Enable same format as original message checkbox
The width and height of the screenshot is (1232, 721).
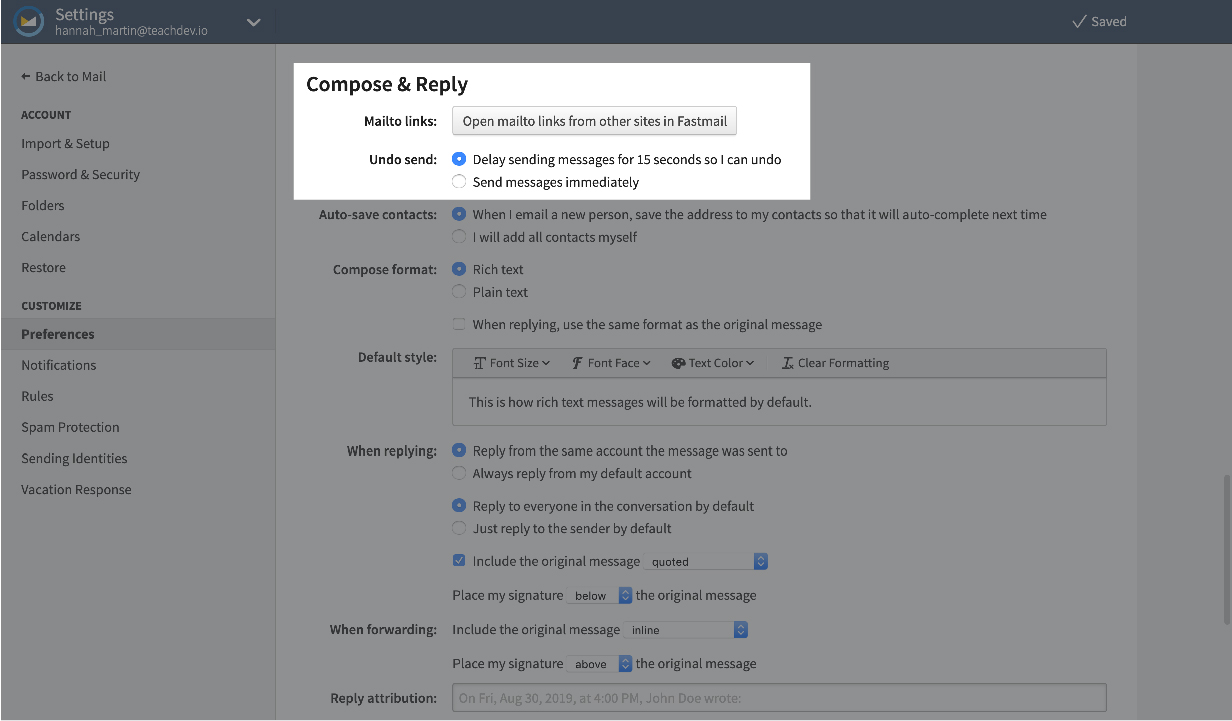click(x=459, y=324)
